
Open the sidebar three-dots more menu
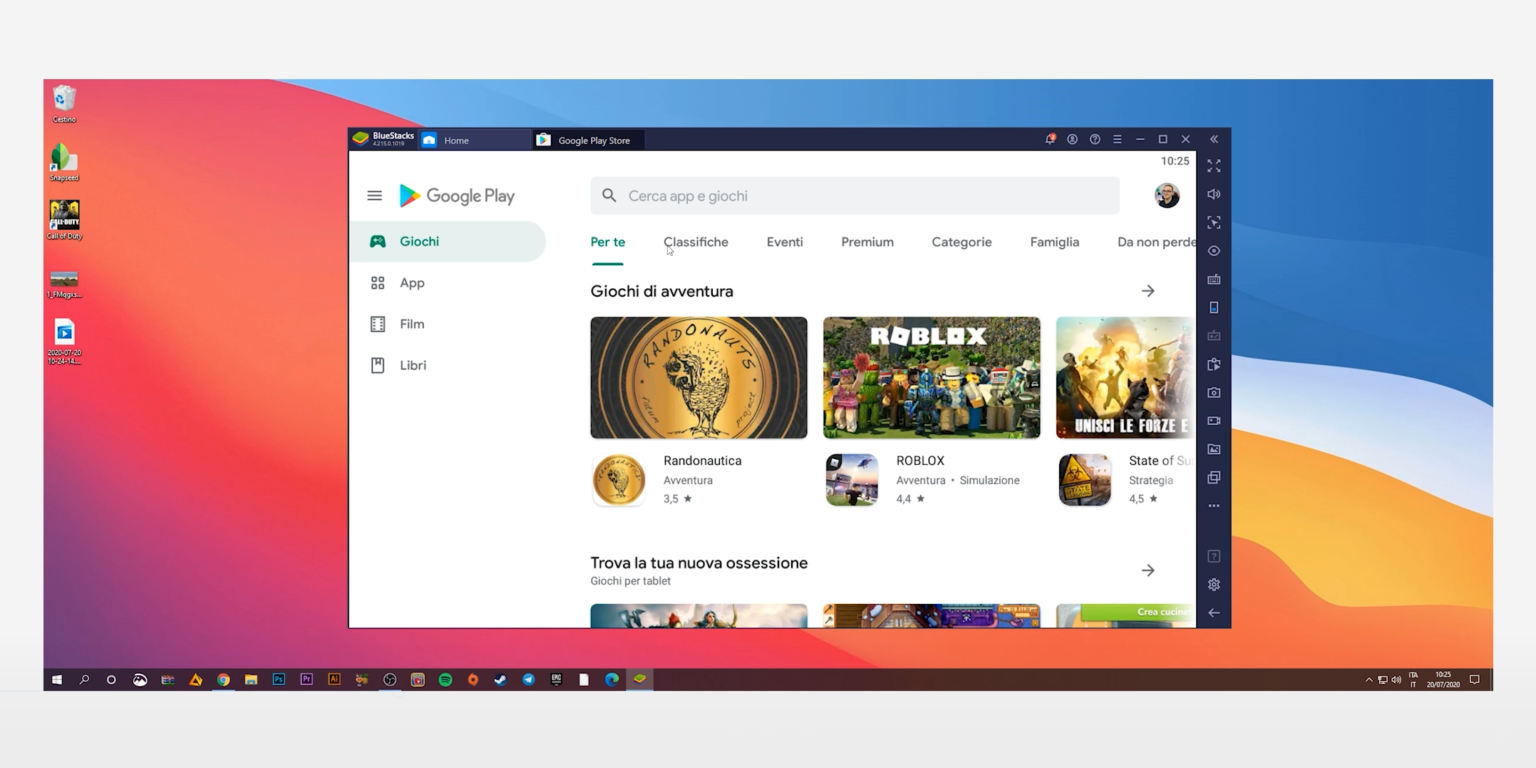(x=1213, y=505)
